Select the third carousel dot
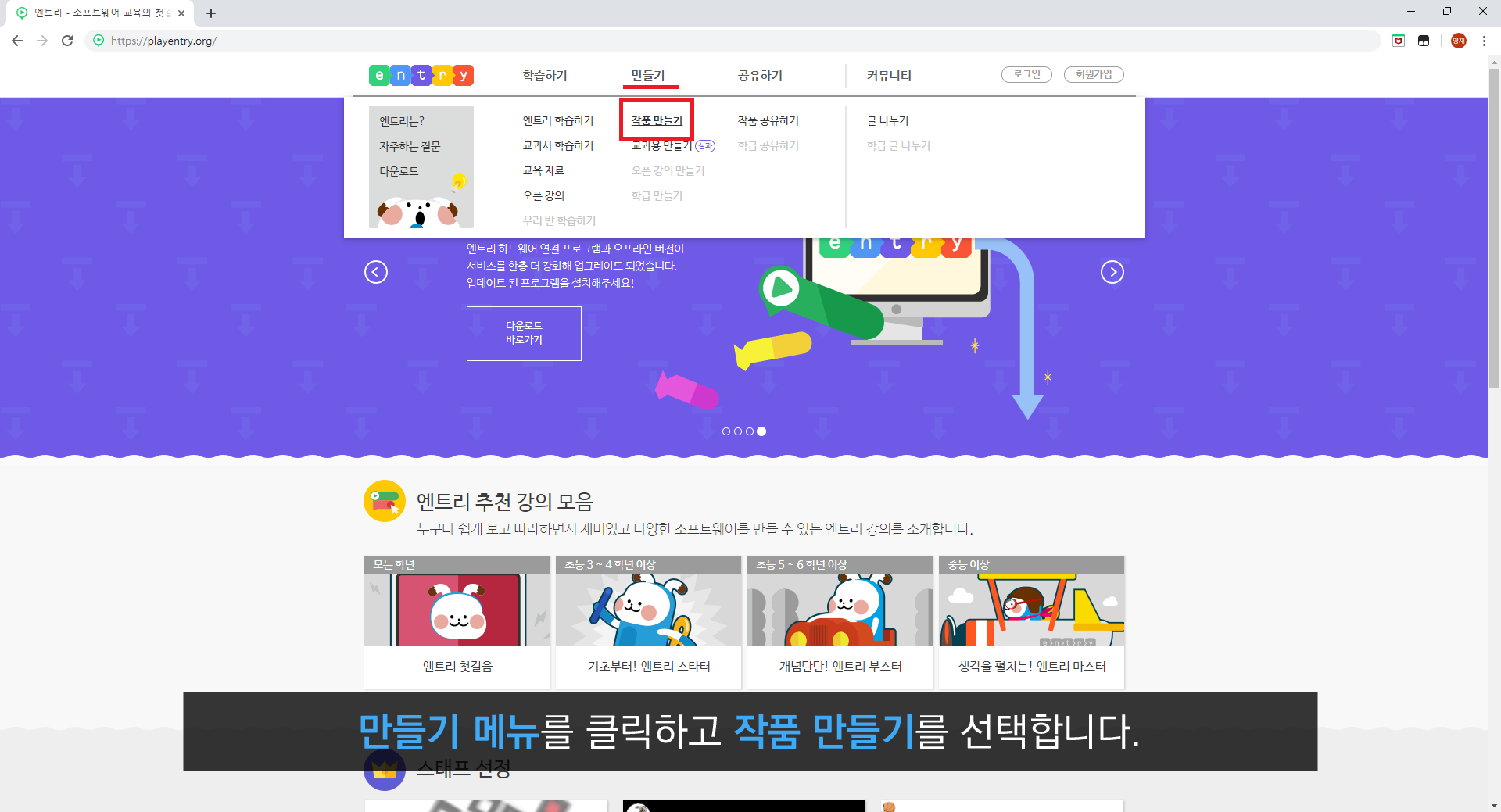Image resolution: width=1501 pixels, height=812 pixels. (x=750, y=431)
